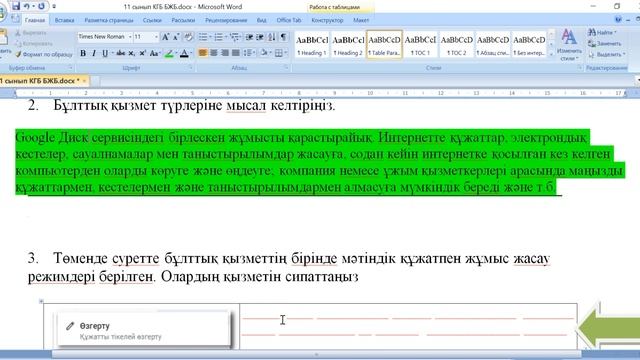Open the change case Aa dropdown
Image resolution: width=640 pixels, height=360 pixels.
click(155, 53)
